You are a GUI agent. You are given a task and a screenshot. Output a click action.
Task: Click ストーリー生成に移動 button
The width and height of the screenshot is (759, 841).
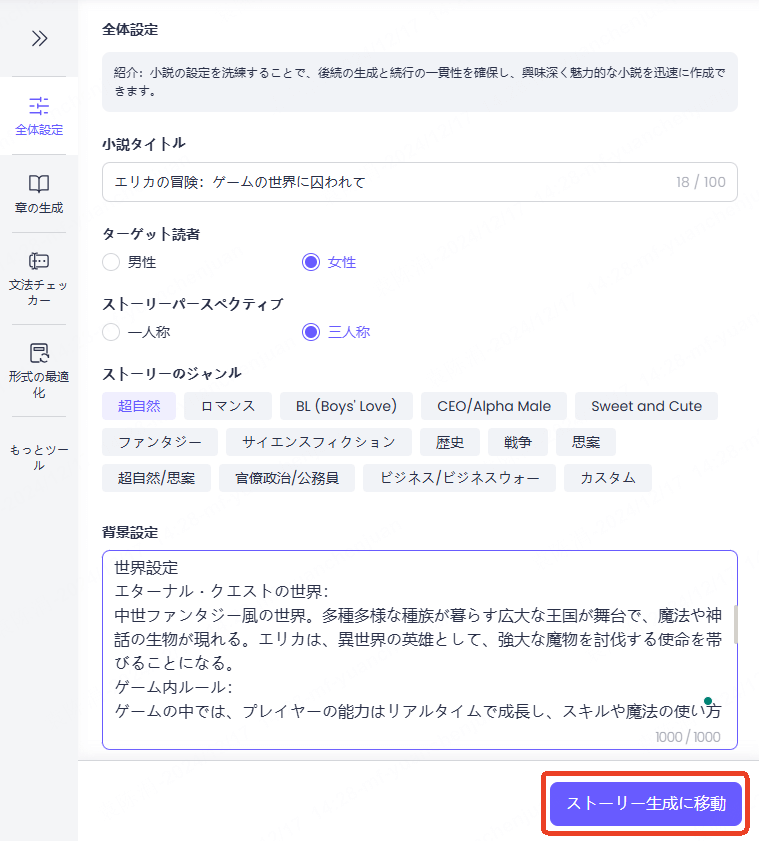(x=646, y=803)
